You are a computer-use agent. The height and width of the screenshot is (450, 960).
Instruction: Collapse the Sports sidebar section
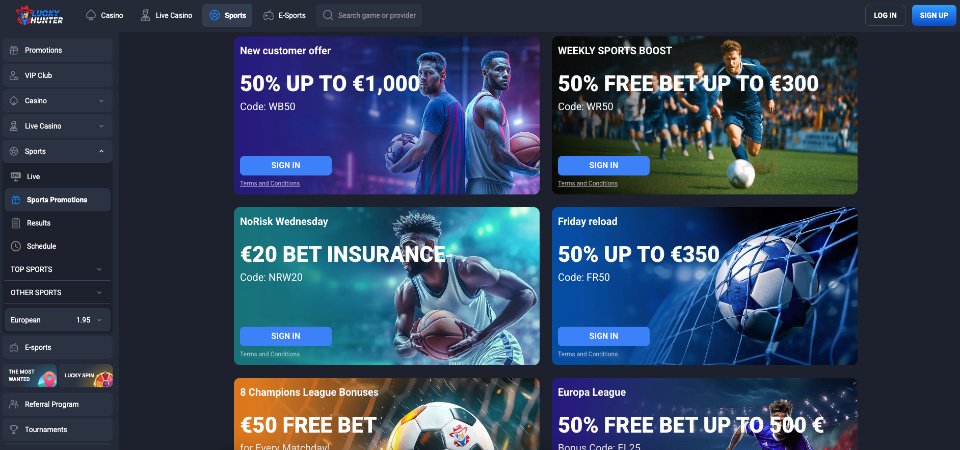click(58, 151)
